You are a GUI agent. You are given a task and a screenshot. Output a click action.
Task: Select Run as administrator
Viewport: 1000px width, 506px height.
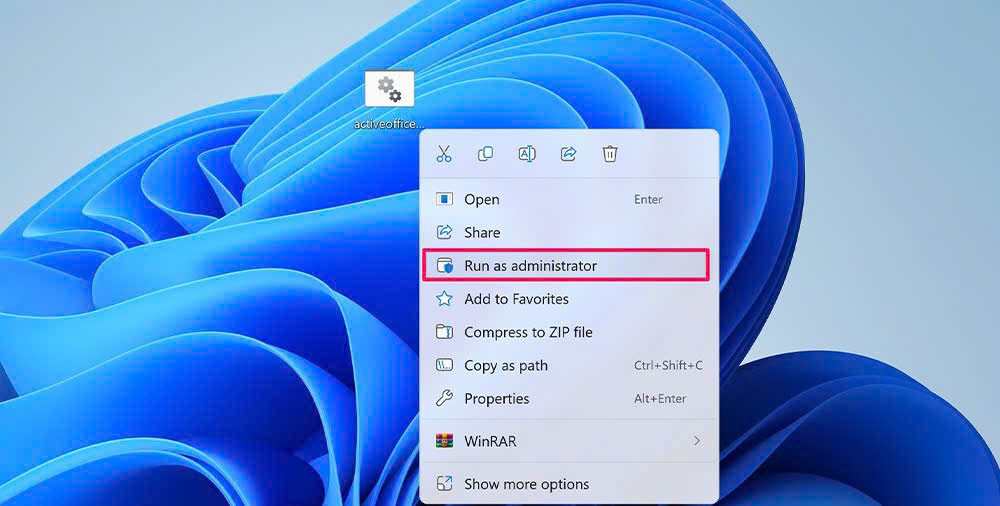click(x=530, y=266)
